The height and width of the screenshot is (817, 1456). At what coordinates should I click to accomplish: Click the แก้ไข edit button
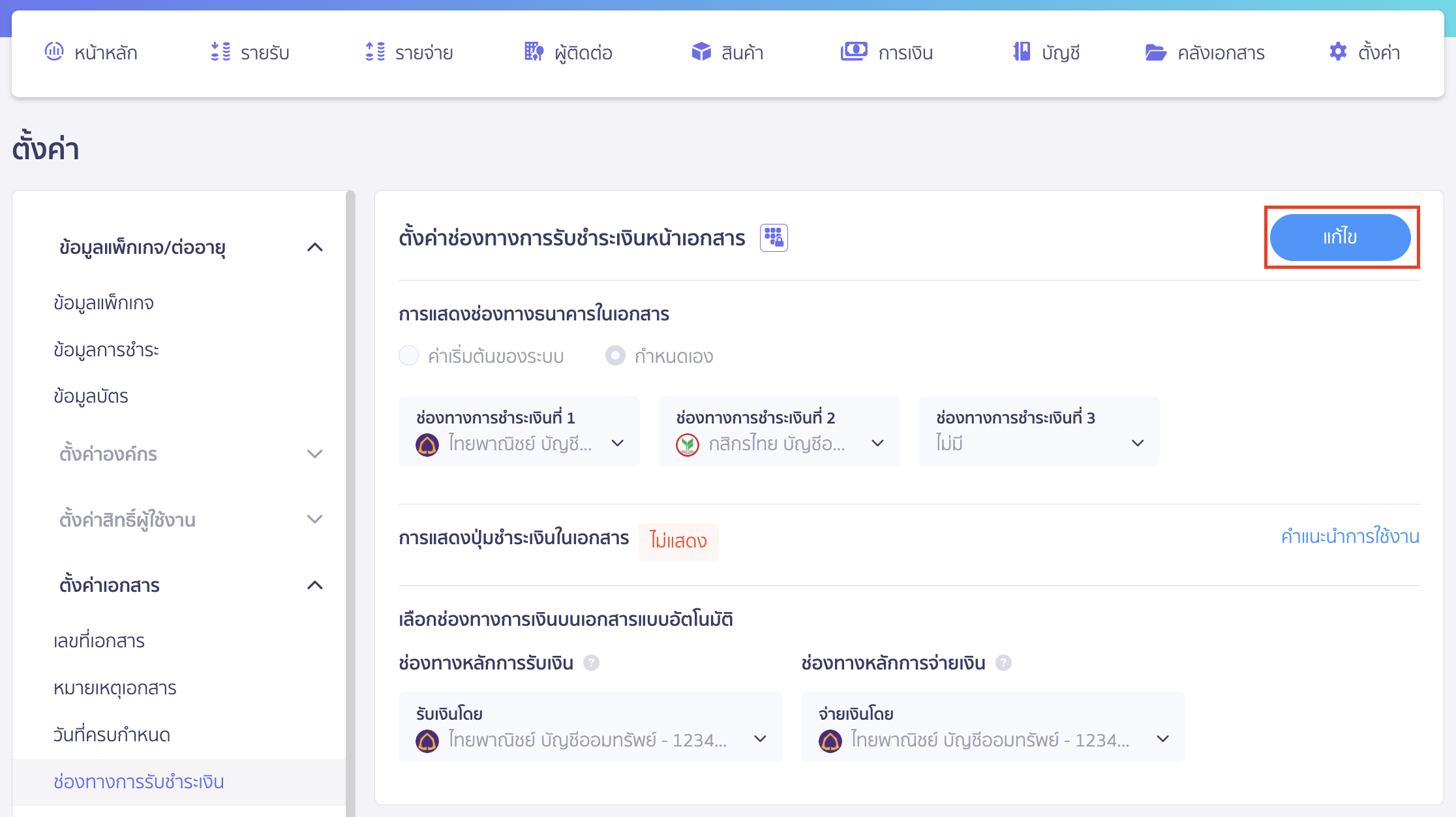click(x=1340, y=238)
